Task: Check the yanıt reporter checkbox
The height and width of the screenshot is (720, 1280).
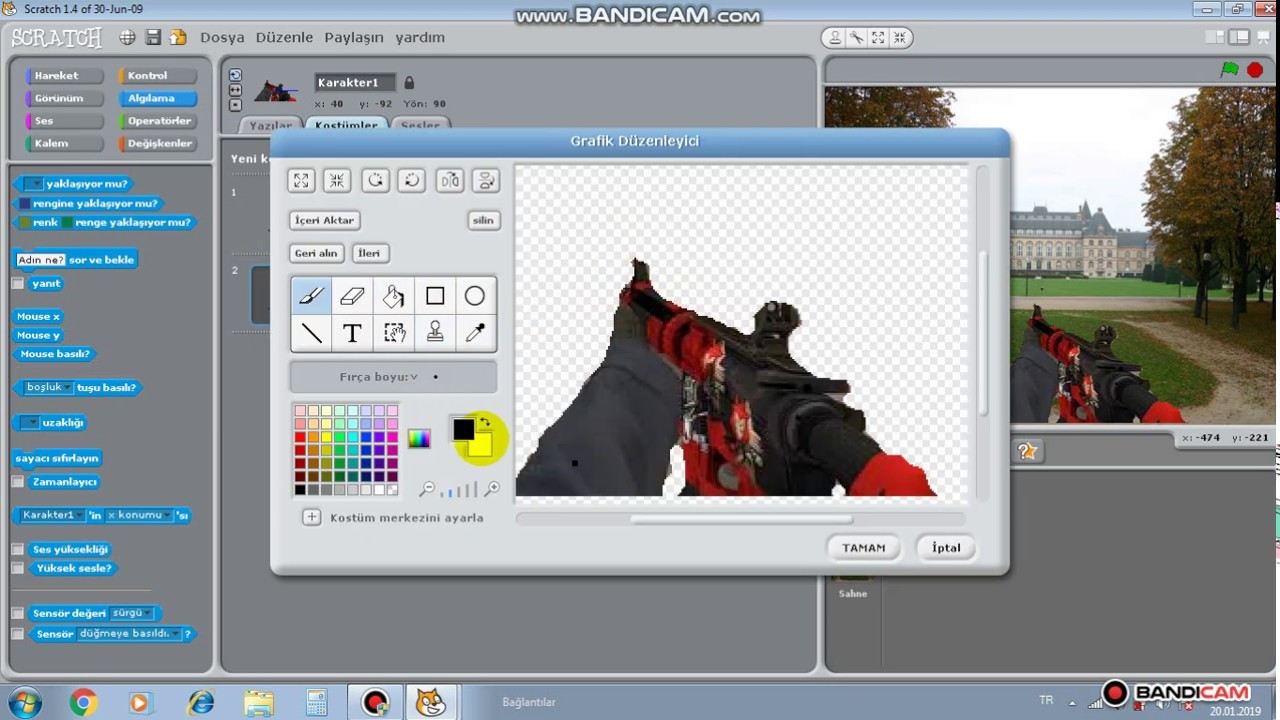Action: click(18, 283)
